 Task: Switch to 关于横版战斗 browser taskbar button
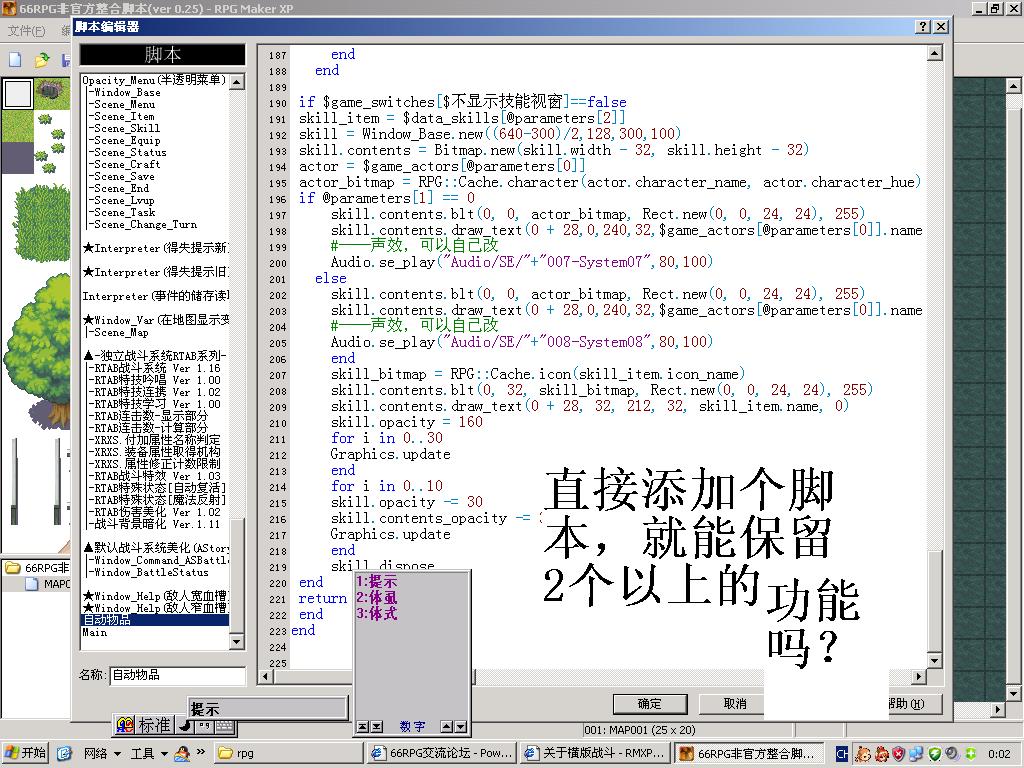pyautogui.click(x=596, y=753)
